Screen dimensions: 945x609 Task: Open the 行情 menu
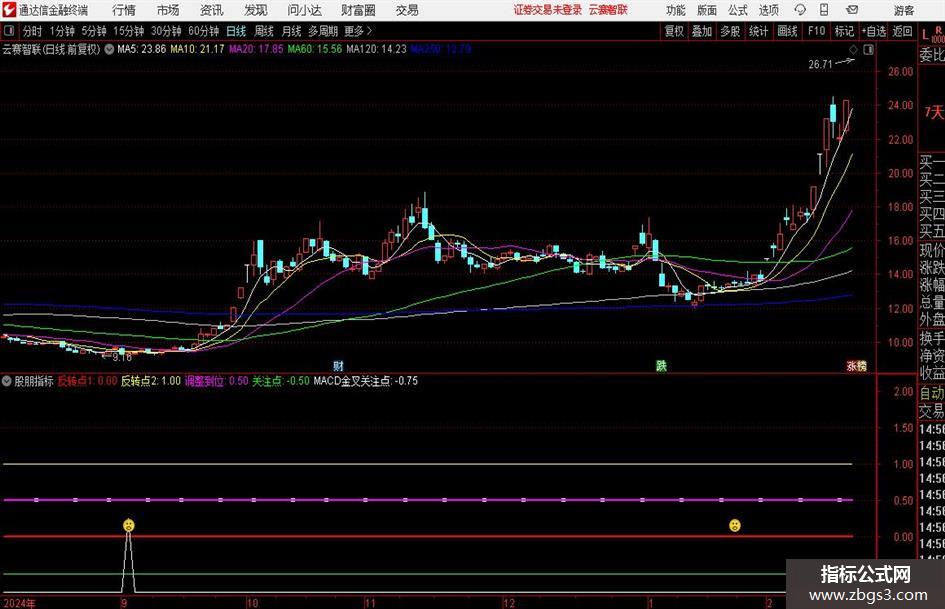pos(124,10)
